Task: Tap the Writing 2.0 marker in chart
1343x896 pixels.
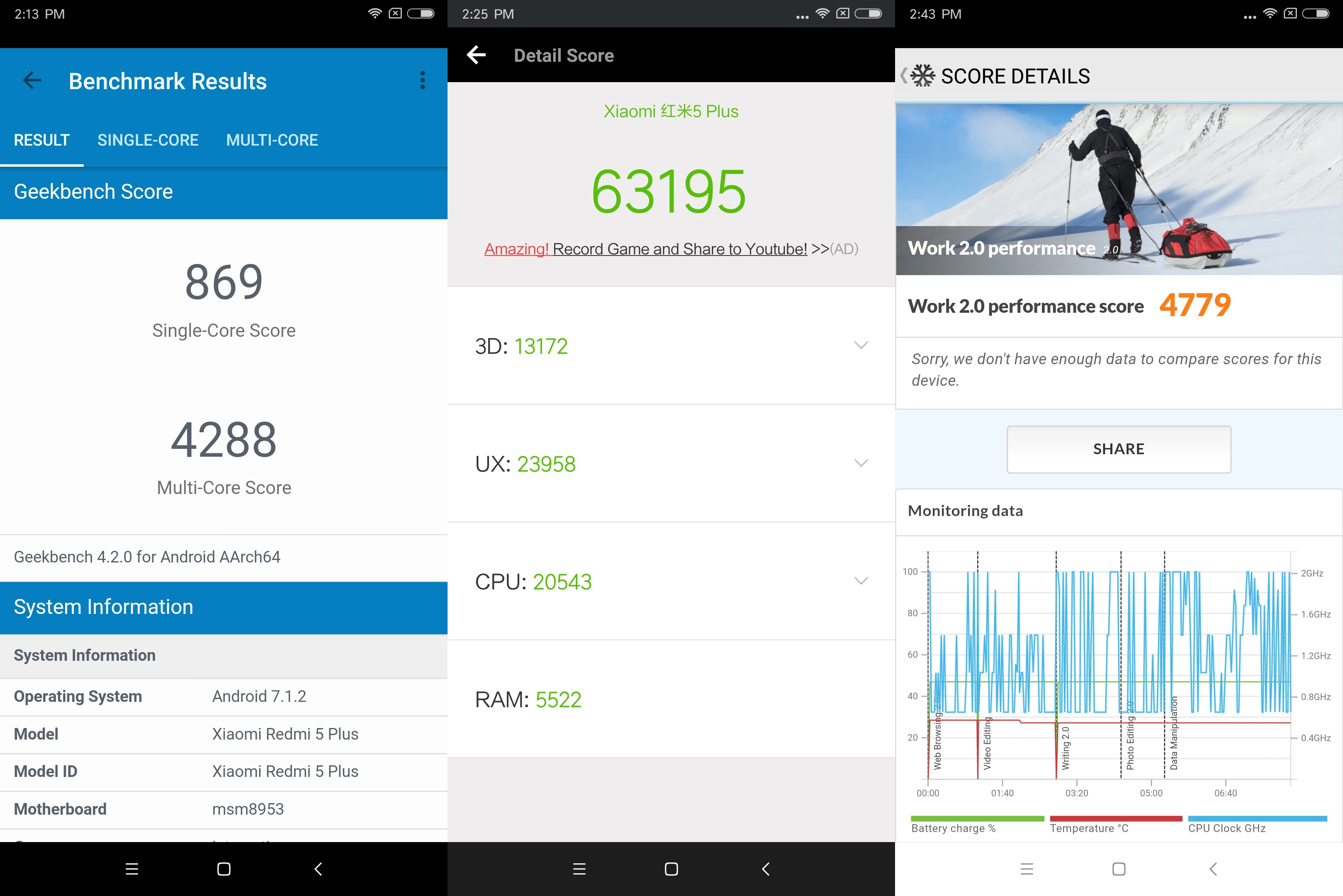Action: [x=1066, y=748]
